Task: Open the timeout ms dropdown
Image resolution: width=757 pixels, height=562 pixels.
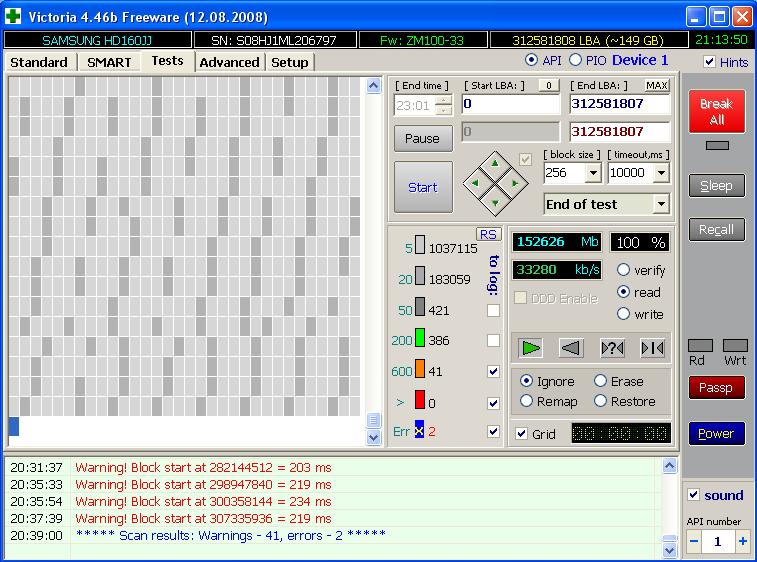Action: [x=660, y=173]
